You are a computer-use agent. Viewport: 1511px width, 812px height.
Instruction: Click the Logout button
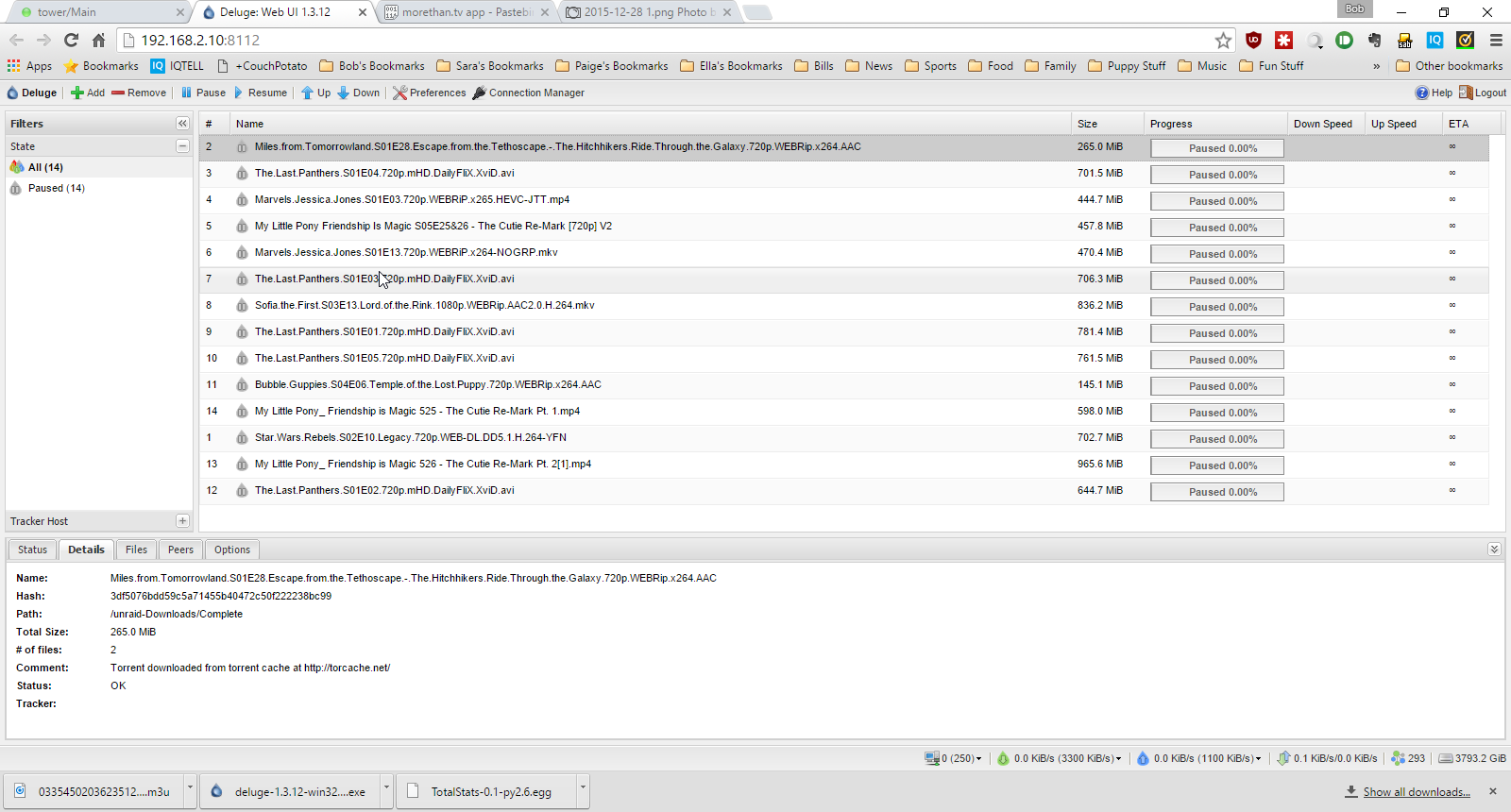pos(1483,93)
